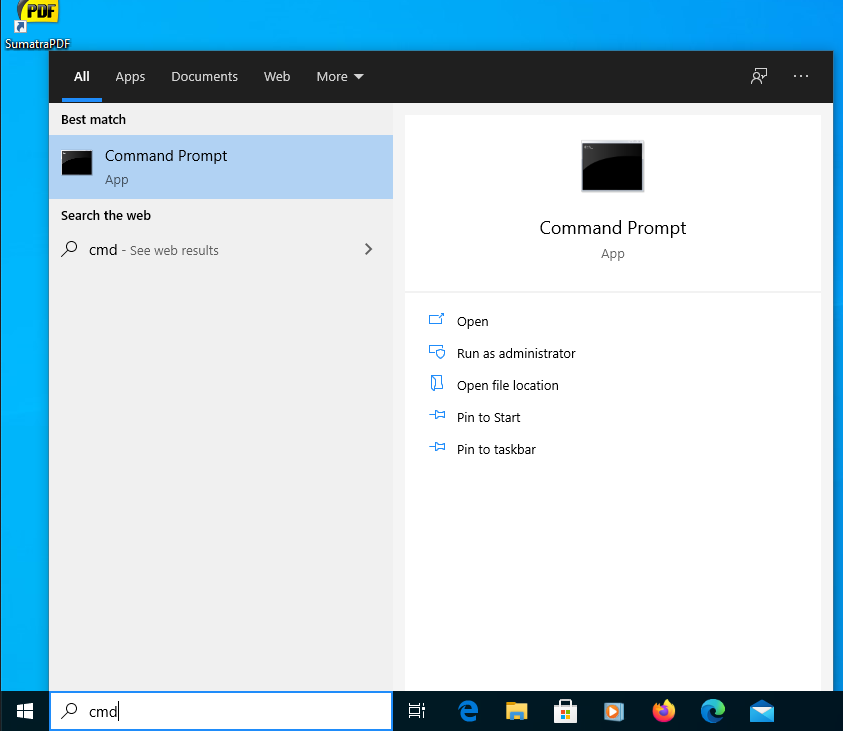Switch to the Apps tab
843x731 pixels.
(130, 76)
